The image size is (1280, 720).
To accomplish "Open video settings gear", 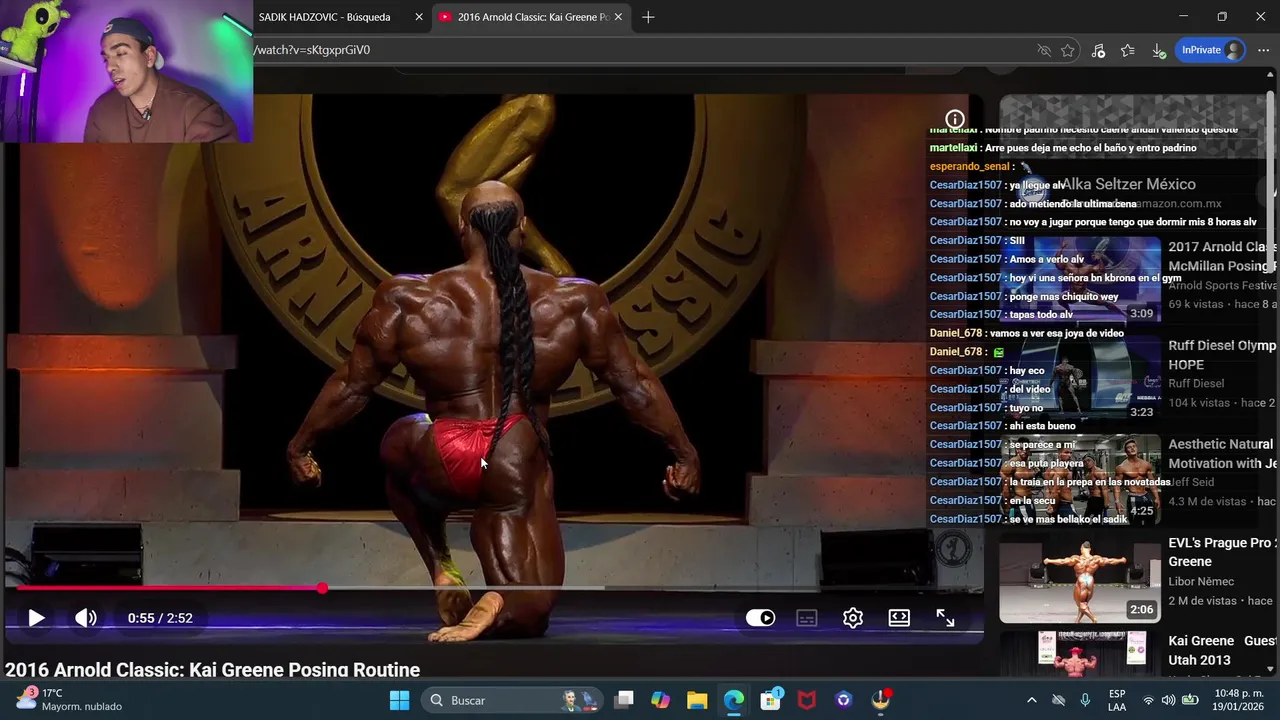I will click(x=853, y=618).
